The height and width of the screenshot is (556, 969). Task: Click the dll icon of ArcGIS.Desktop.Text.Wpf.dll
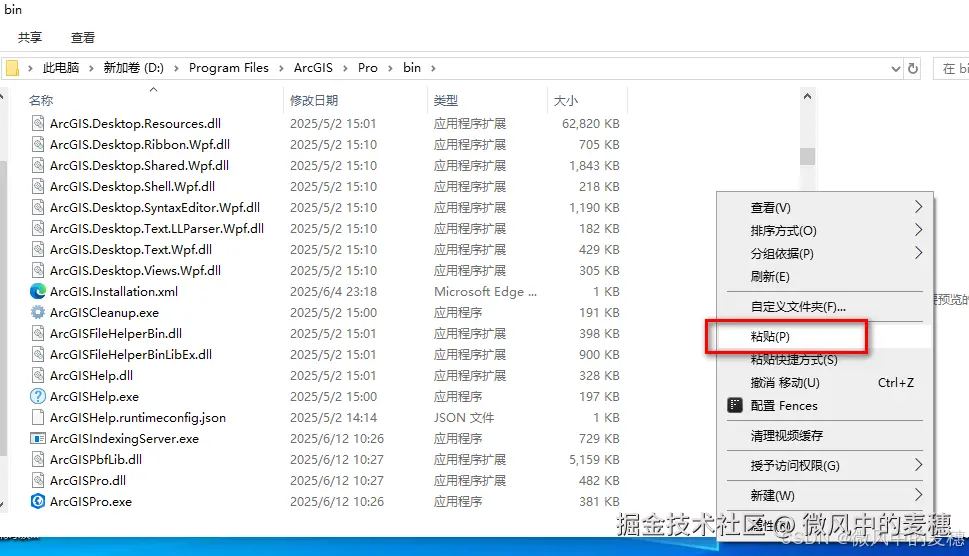coord(38,249)
